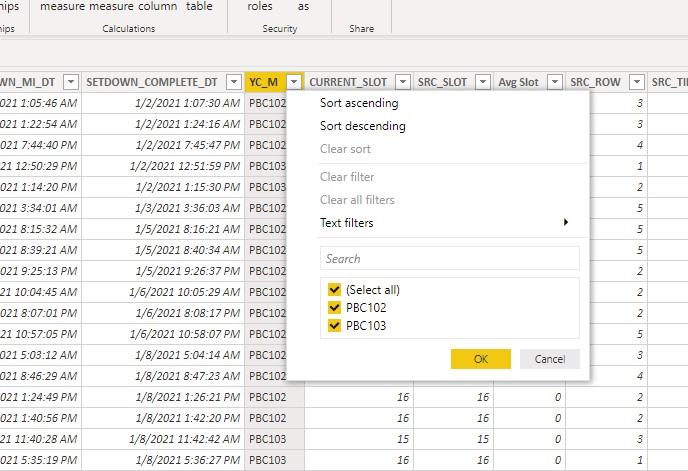Click the Security ribbon group label
This screenshot has width=688, height=471.
pyautogui.click(x=280, y=29)
